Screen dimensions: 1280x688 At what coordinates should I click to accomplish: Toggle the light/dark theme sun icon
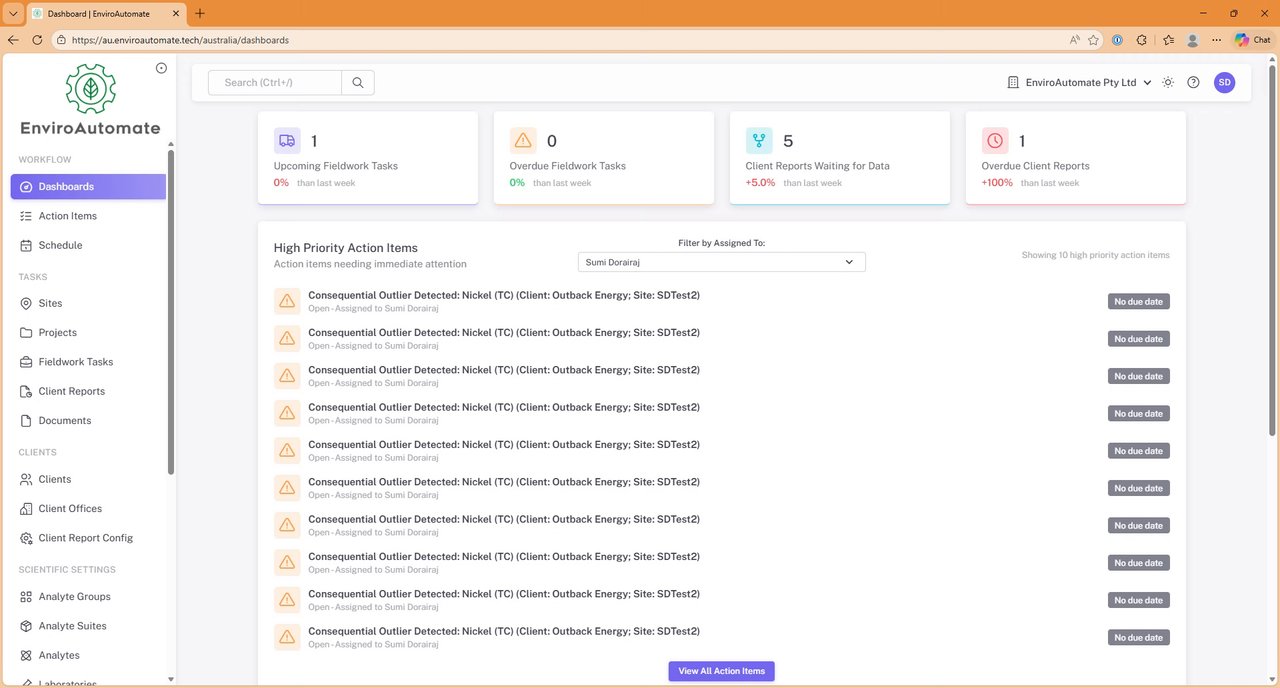click(x=1168, y=83)
